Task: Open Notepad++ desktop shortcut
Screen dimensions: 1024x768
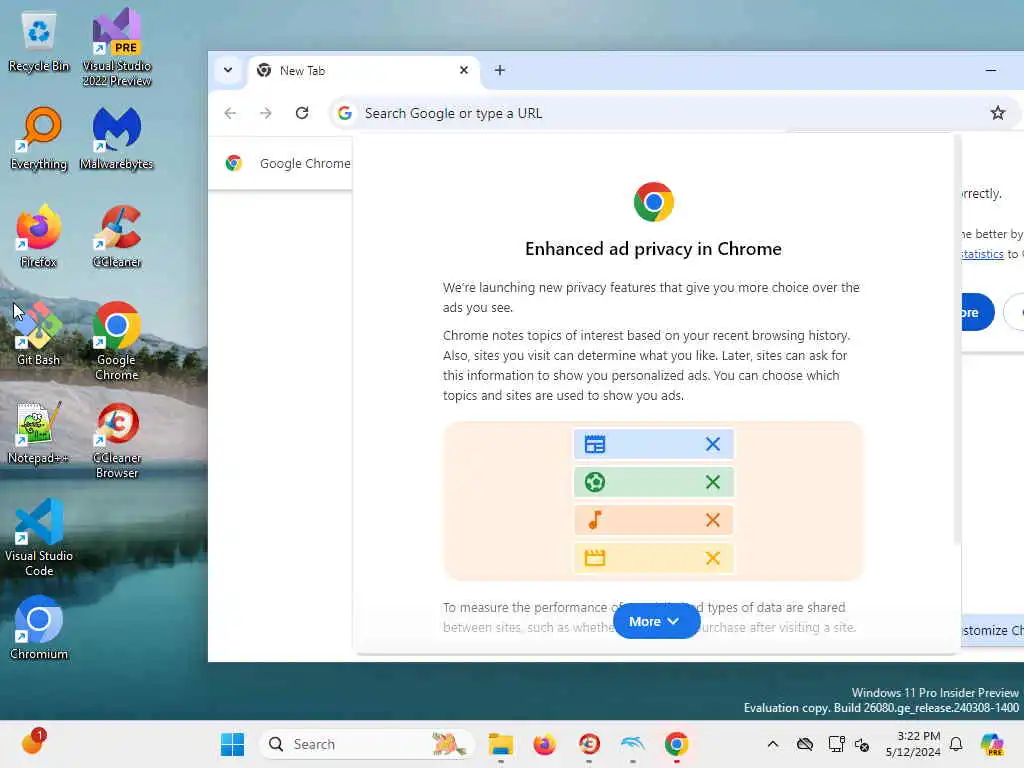Action: click(x=39, y=432)
